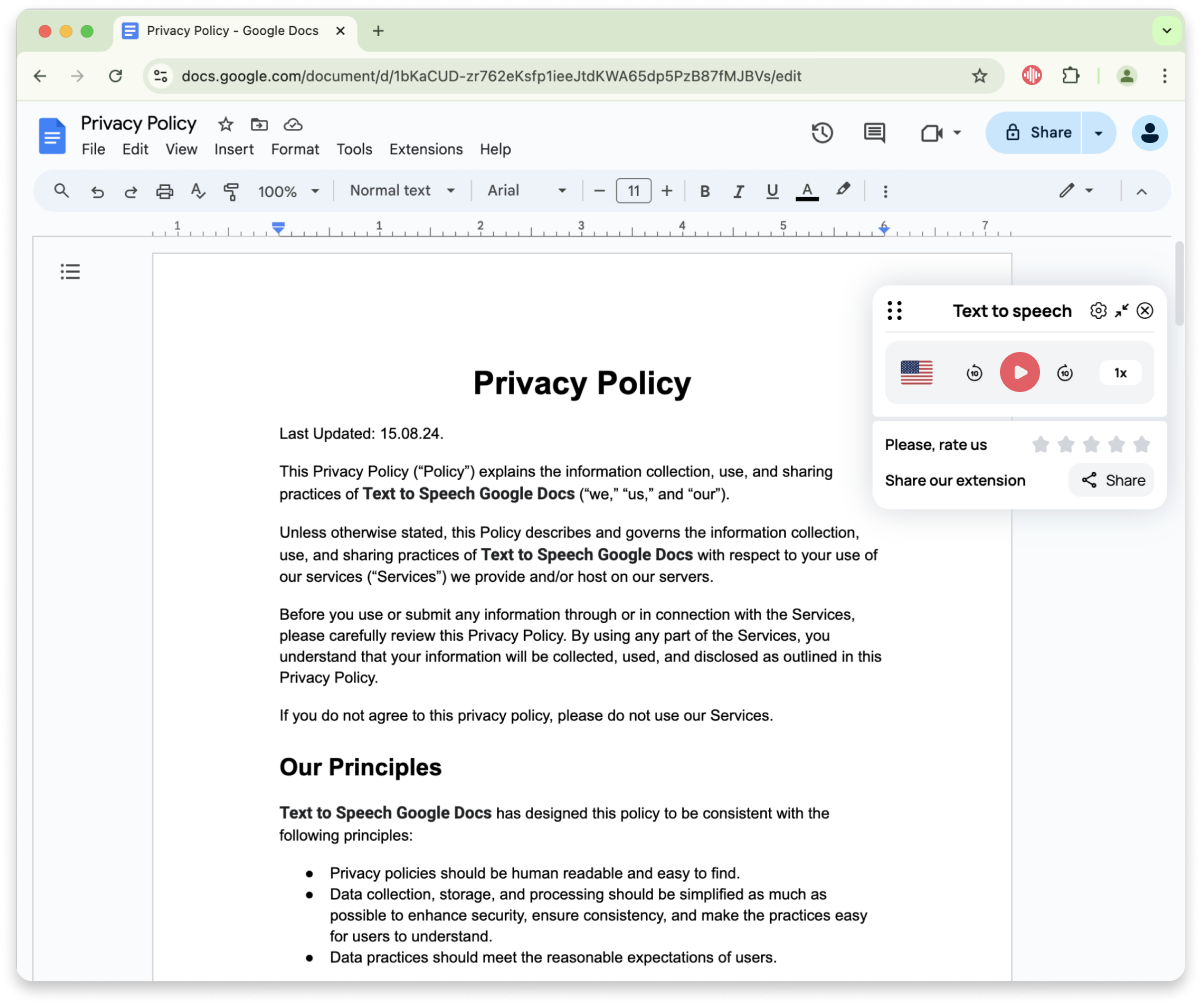Open the Format menu
The width and height of the screenshot is (1201, 1005).
[x=295, y=149]
